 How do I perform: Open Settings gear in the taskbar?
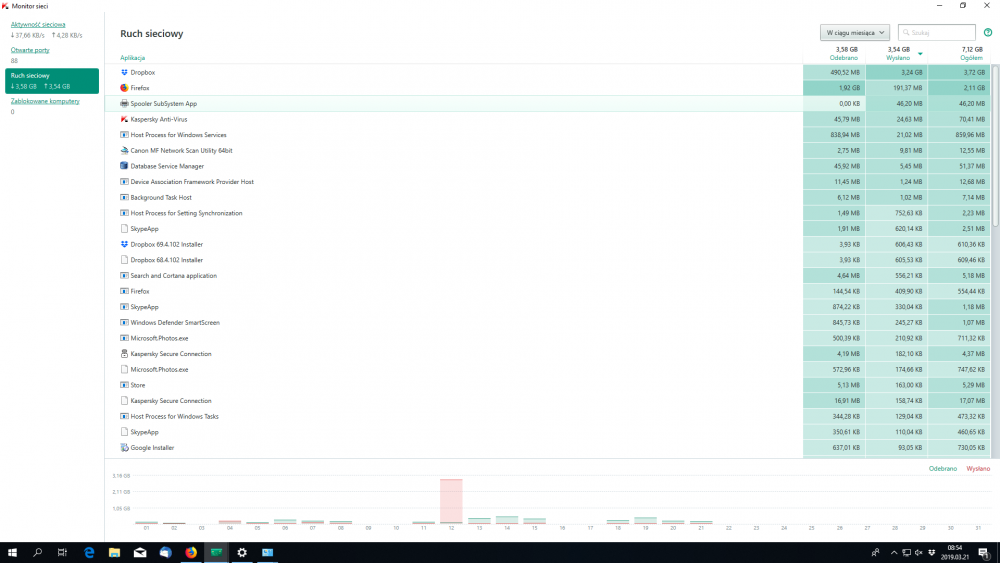(x=241, y=552)
